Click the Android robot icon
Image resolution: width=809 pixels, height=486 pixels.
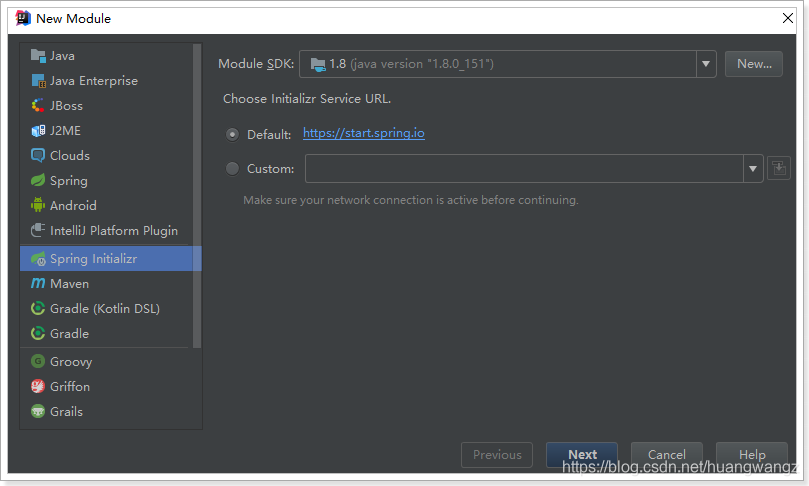point(38,205)
